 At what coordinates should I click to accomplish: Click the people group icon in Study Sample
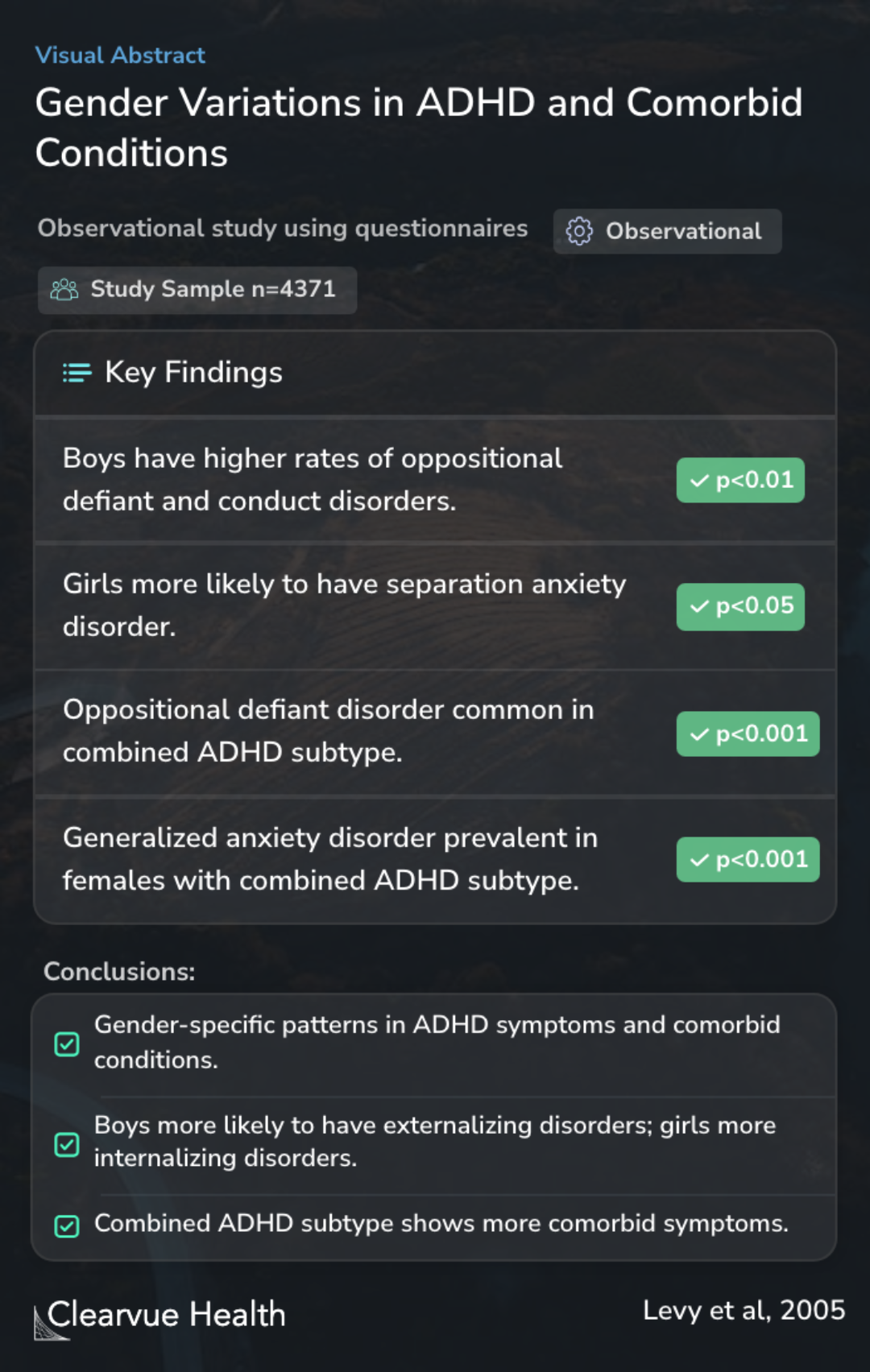(x=64, y=290)
